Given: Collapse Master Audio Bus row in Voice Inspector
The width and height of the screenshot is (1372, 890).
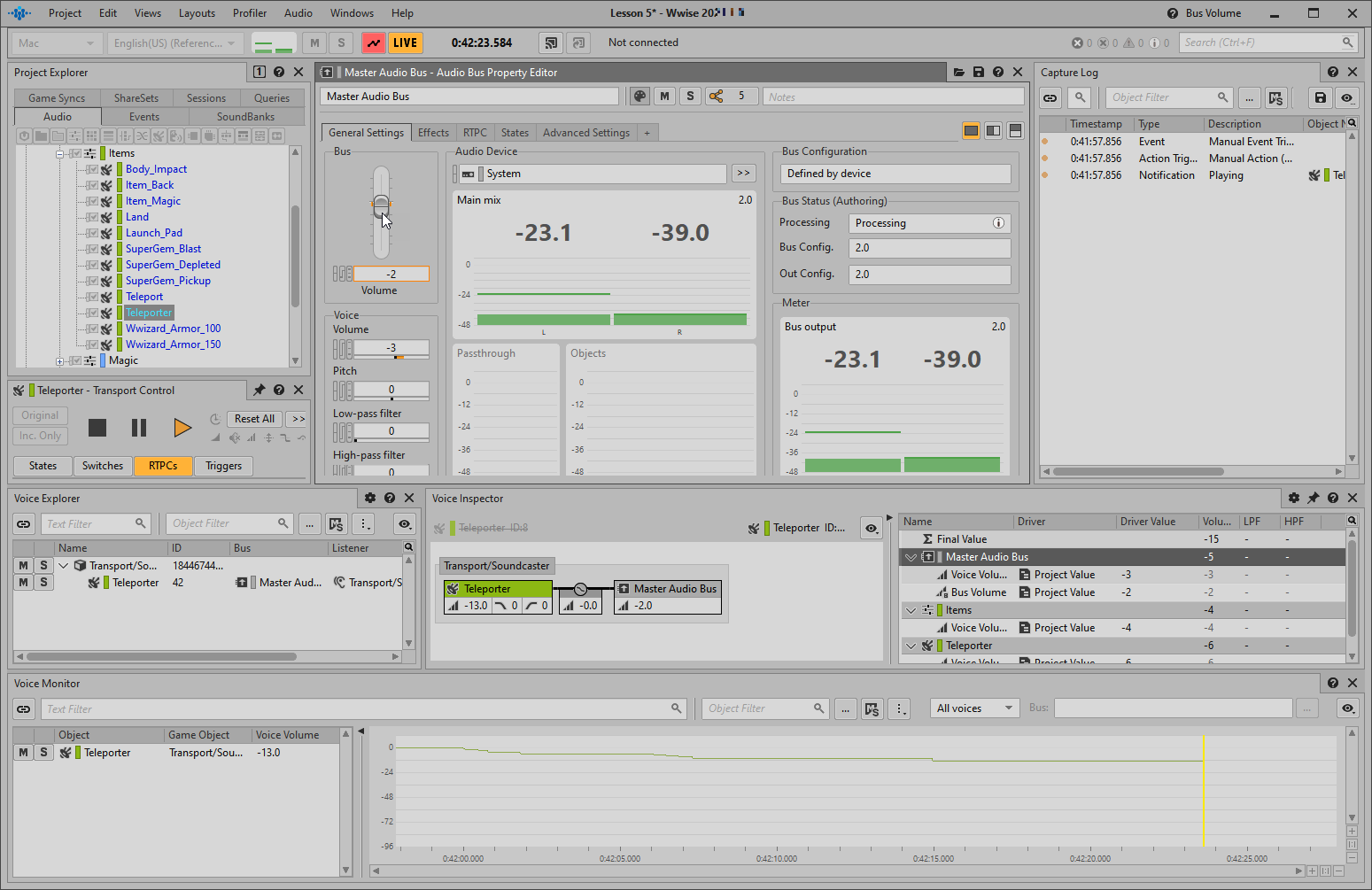Looking at the screenshot, I should coord(911,557).
